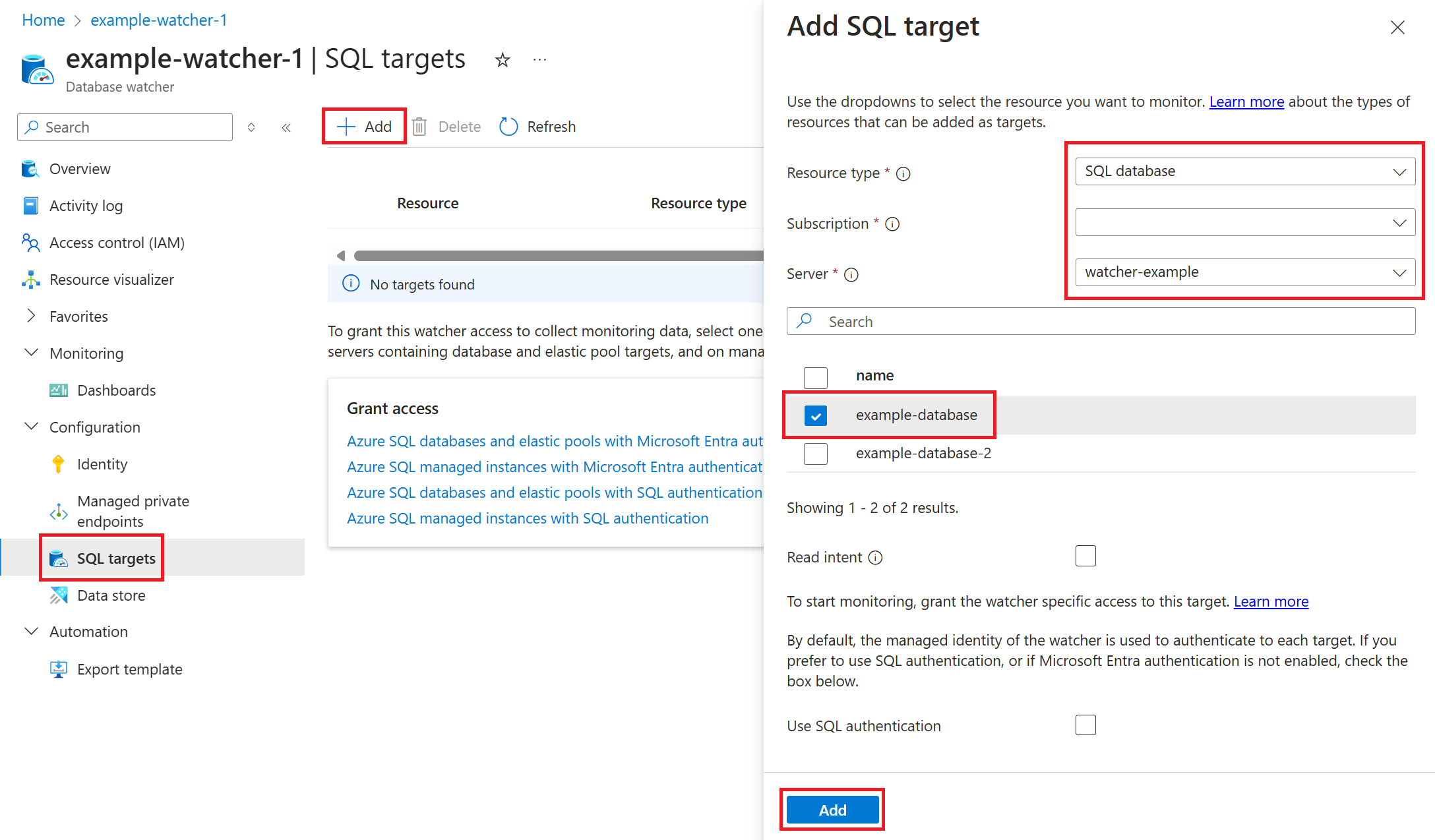The height and width of the screenshot is (840, 1435).
Task: Click the horizontal scrollbar in targets table
Action: 557,256
